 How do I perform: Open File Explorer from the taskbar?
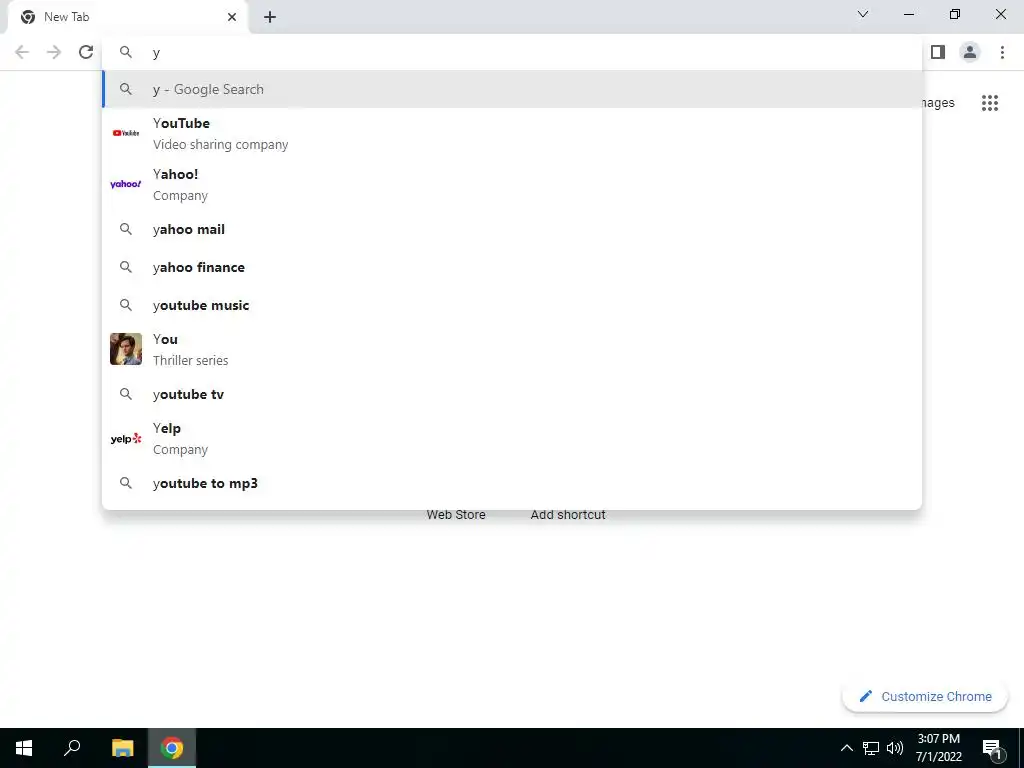point(122,748)
